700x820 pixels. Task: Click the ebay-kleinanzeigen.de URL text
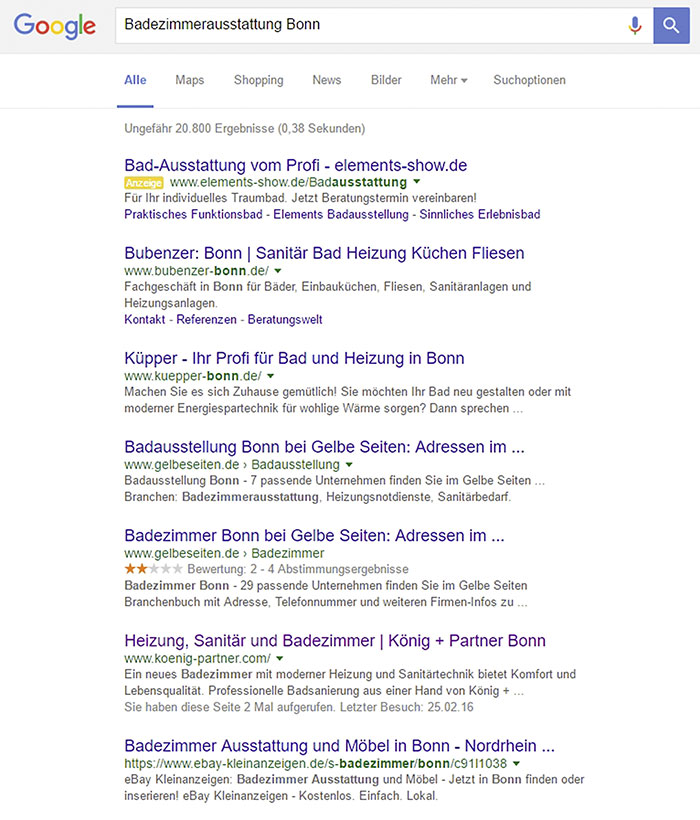coord(316,764)
